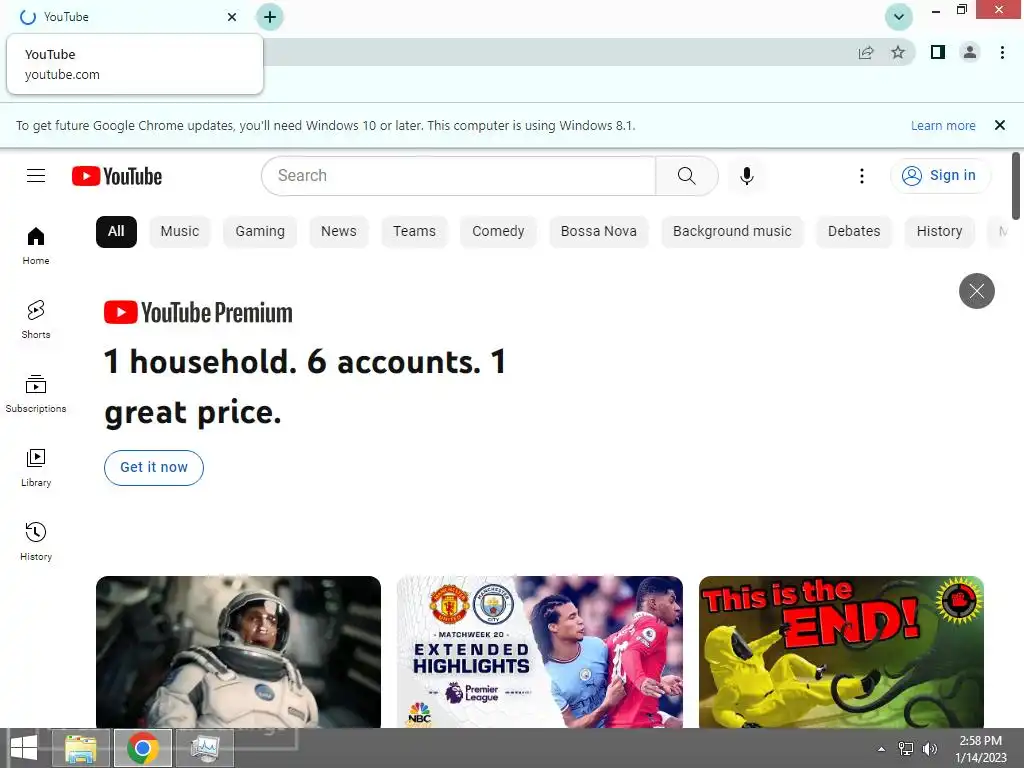This screenshot has height=768, width=1024.
Task: Click Chrome icon in taskbar
Action: point(143,748)
